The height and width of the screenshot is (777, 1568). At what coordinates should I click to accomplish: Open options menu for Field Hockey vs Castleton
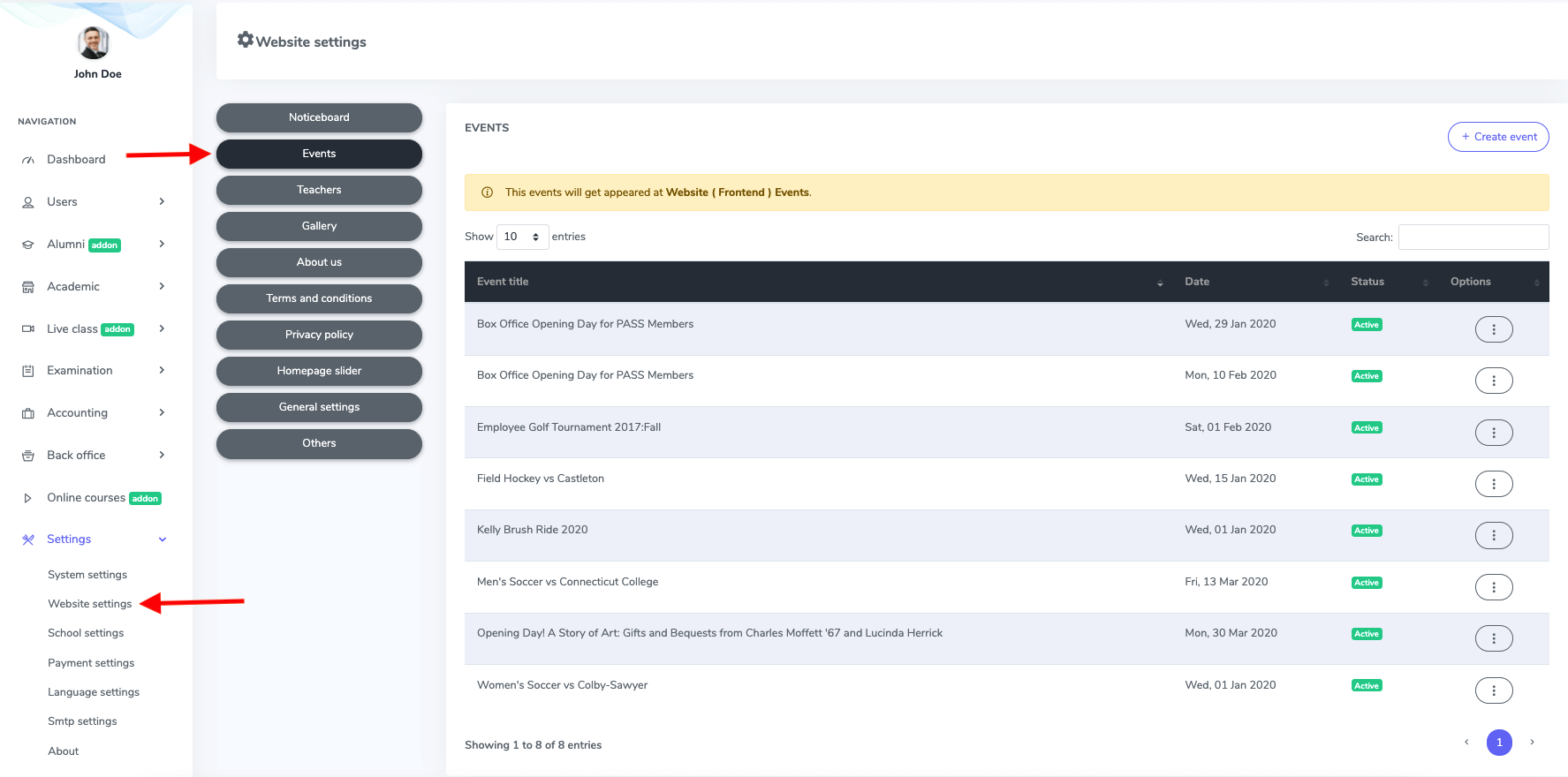coord(1493,484)
